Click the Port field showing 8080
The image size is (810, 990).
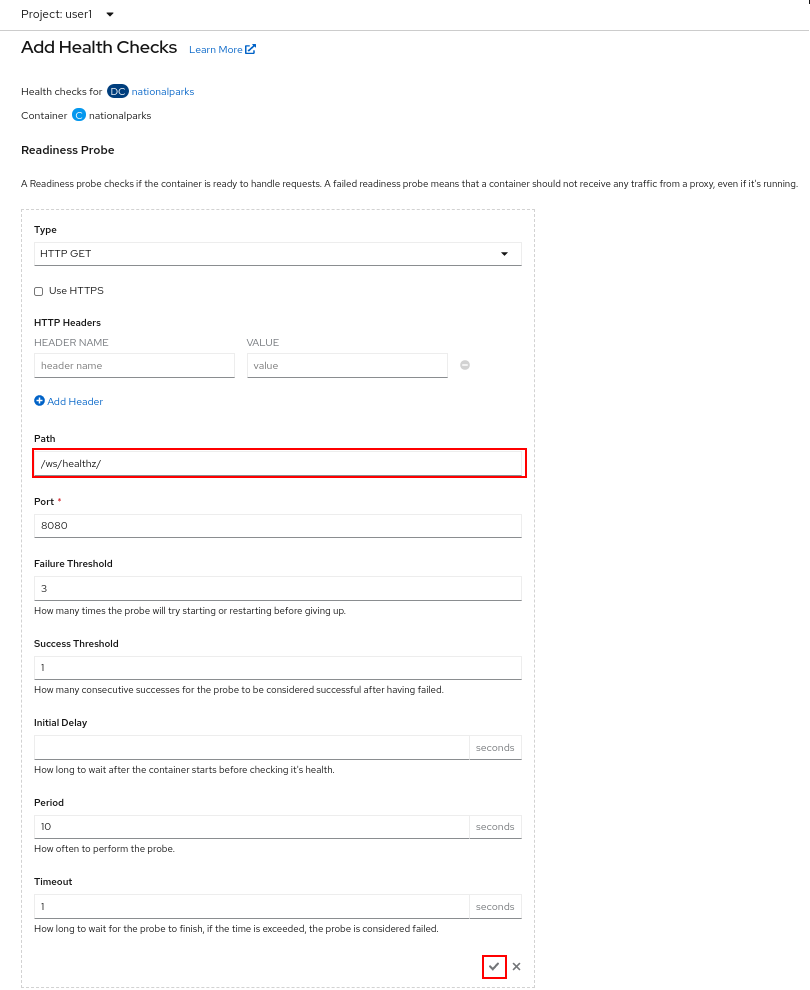click(277, 525)
